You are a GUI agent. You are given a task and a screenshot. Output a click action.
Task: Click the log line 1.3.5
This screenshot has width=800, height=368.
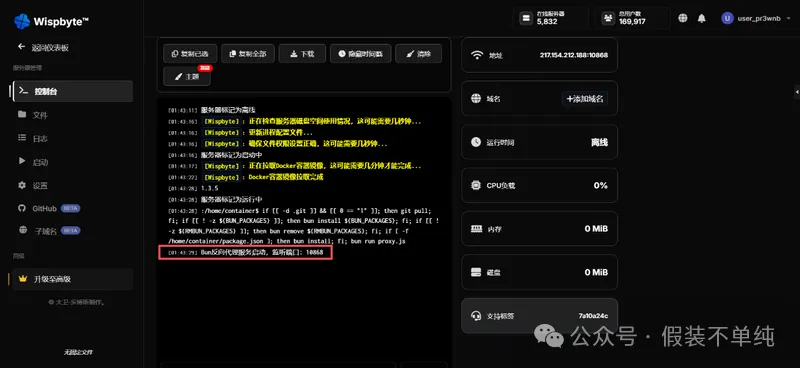click(210, 188)
